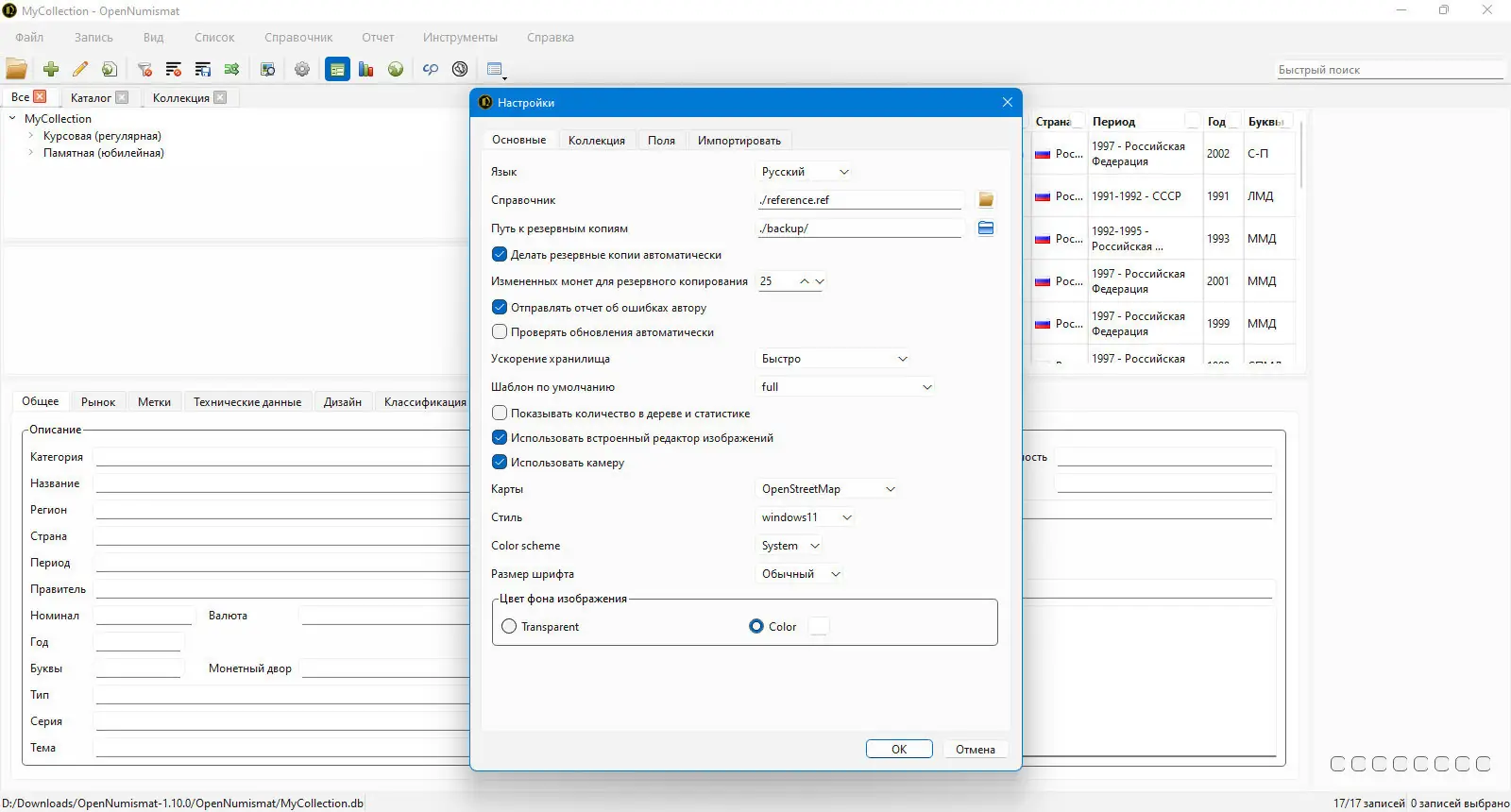This screenshot has height=812, width=1511.
Task: Click the blue link-shaped toolbar icon
Action: 431,69
